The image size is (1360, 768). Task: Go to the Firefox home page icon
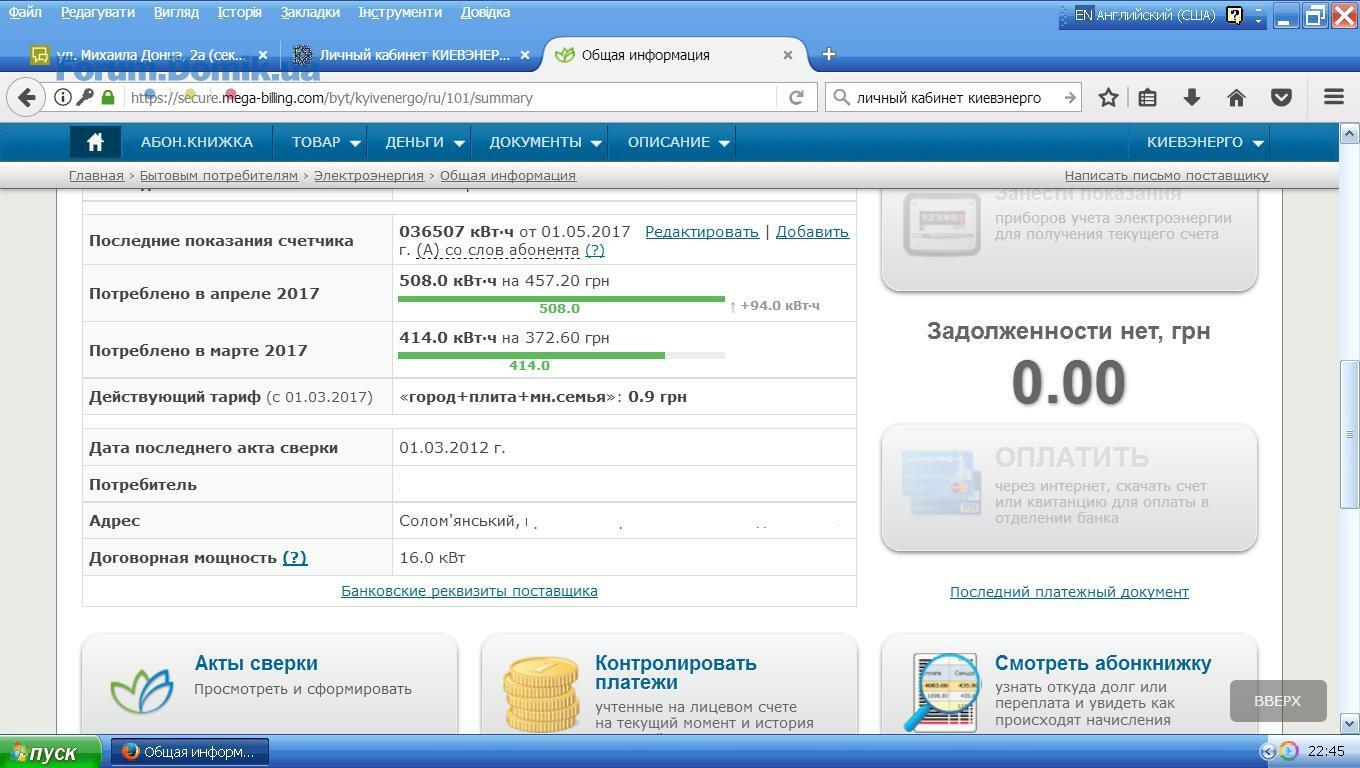point(1236,97)
